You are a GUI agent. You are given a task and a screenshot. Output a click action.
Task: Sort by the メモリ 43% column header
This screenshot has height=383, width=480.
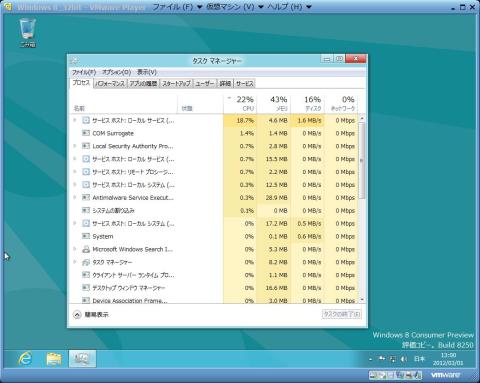click(274, 103)
